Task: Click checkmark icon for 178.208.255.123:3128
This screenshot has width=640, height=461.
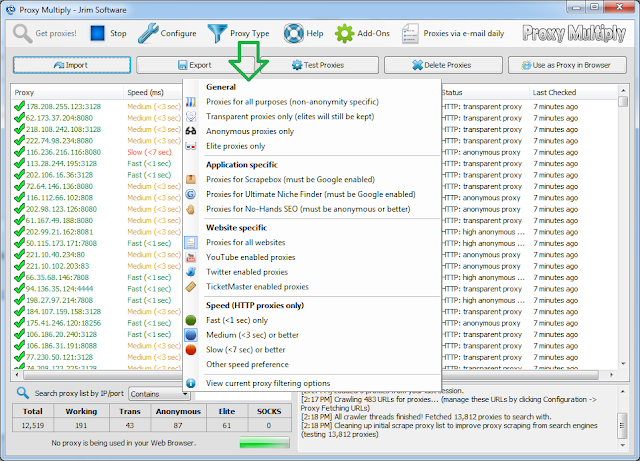Action: click(19, 107)
